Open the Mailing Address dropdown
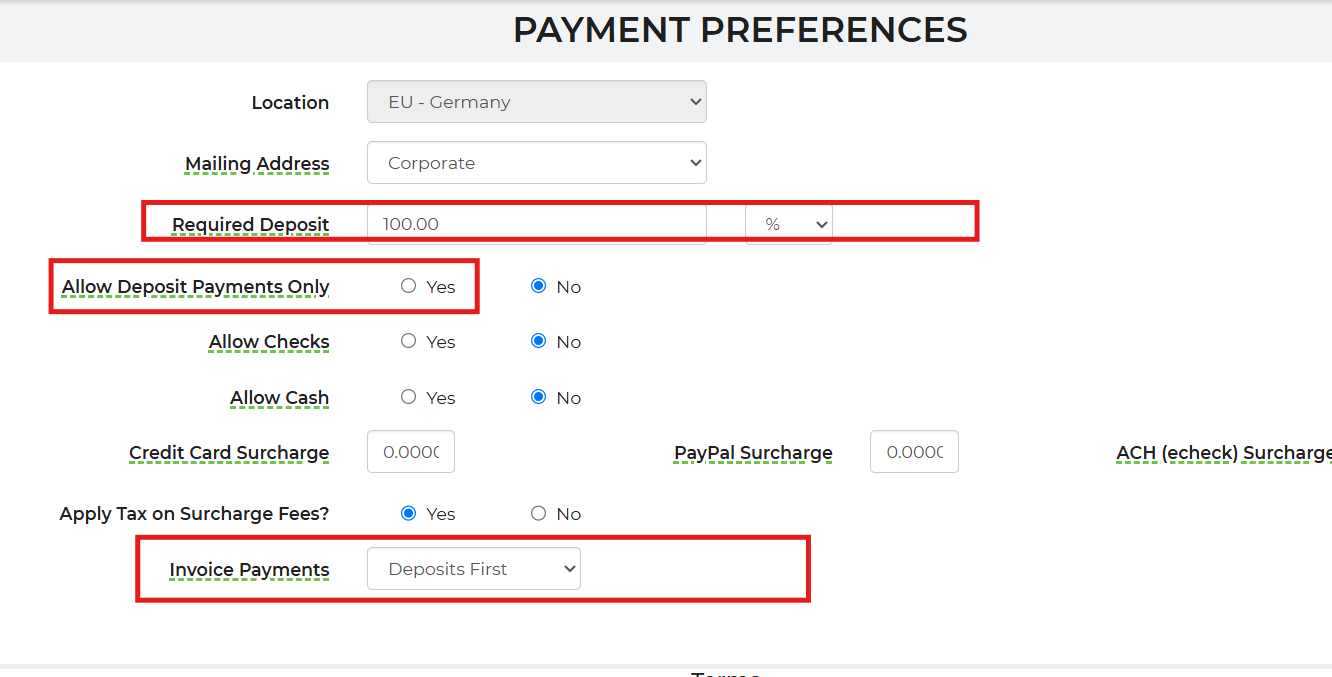The image size is (1332, 677). (x=536, y=163)
